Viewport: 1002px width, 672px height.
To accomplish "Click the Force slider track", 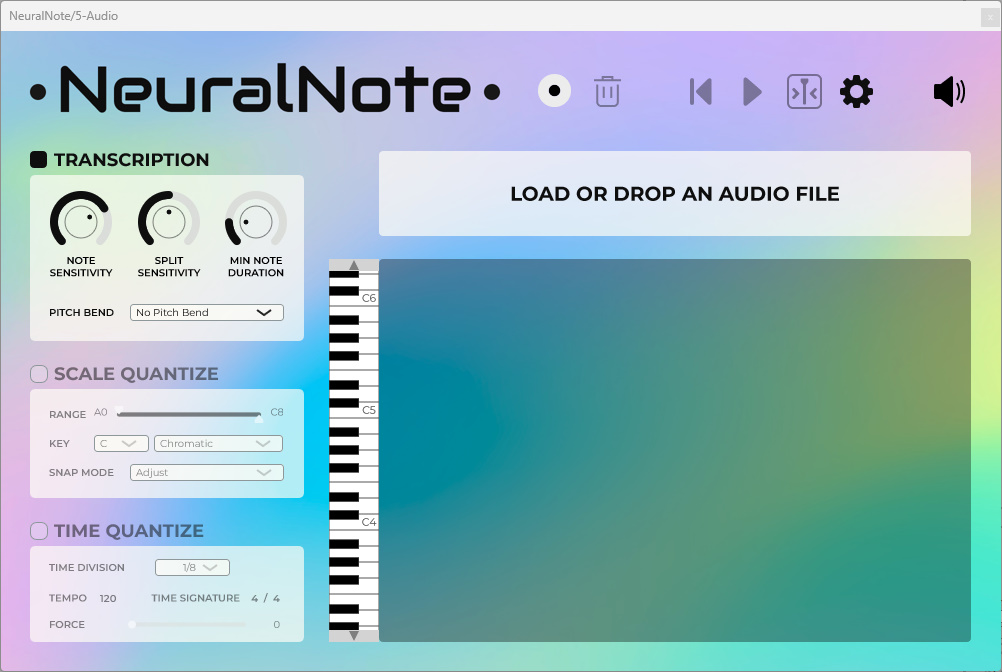I will 188,624.
